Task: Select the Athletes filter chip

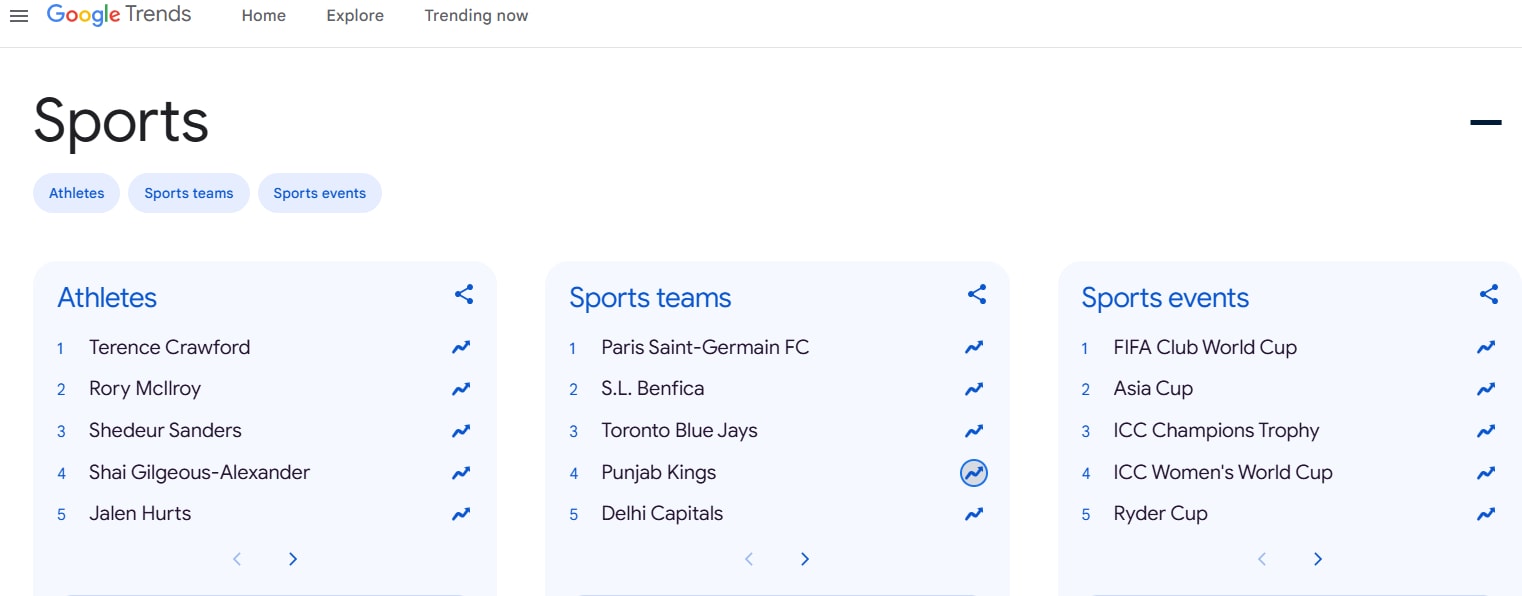Action: pos(77,193)
